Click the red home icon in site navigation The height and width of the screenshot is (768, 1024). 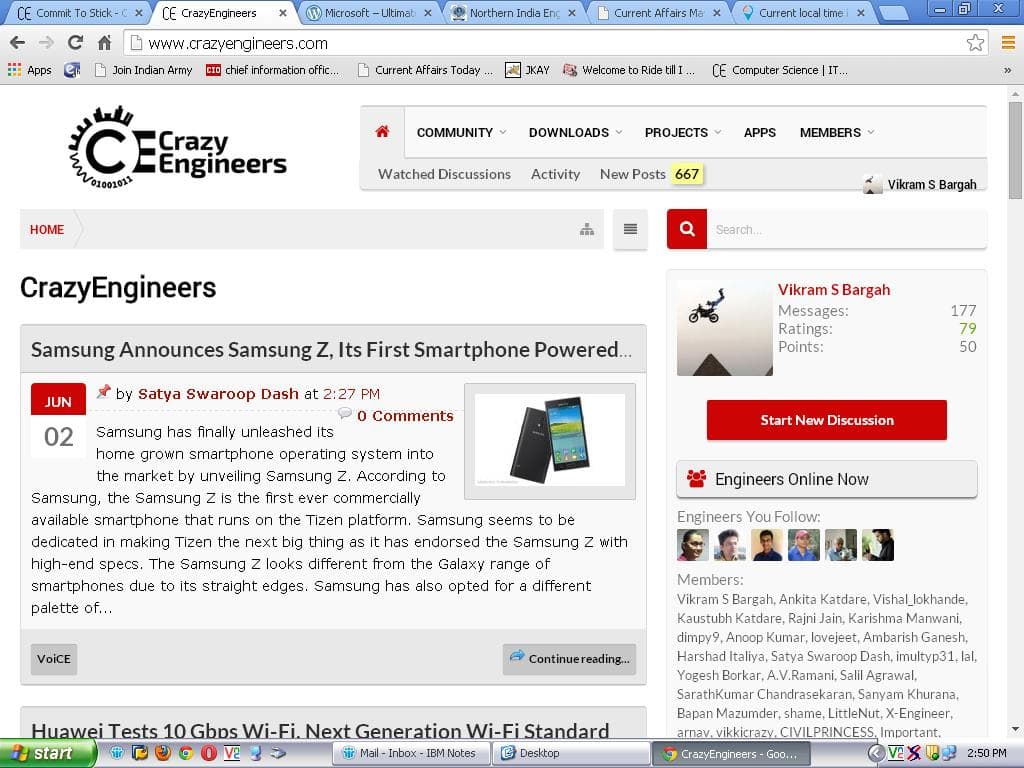382,132
